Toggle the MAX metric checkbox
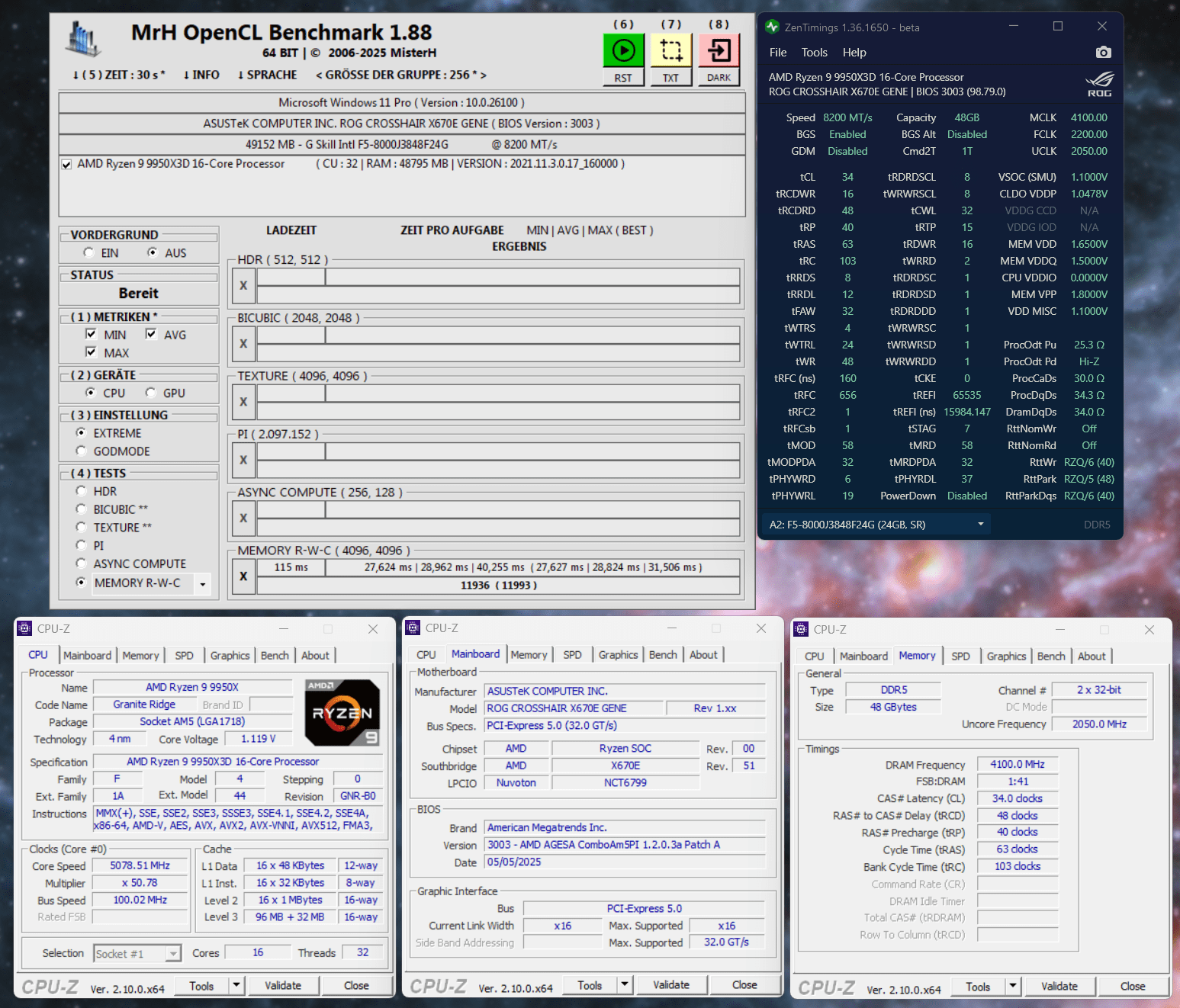The height and width of the screenshot is (1008, 1180). pos(91,352)
